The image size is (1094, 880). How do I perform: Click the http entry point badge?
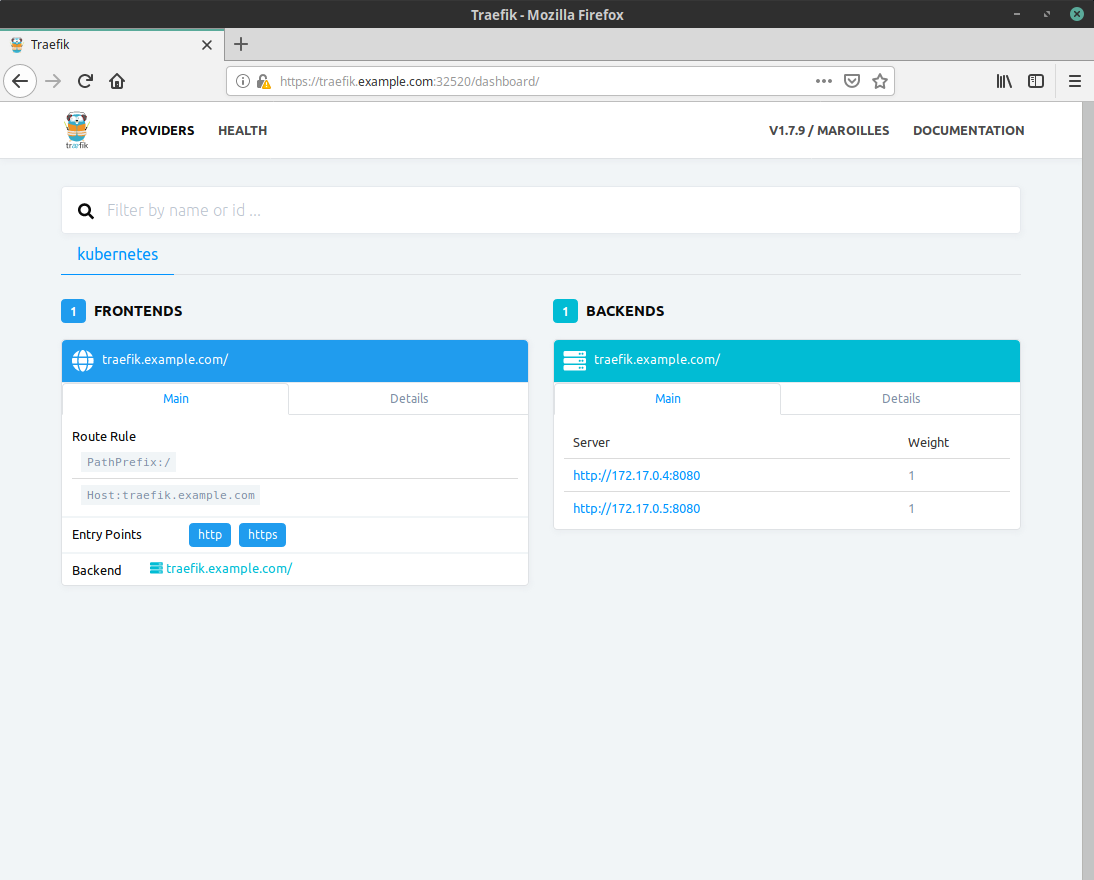click(x=210, y=535)
